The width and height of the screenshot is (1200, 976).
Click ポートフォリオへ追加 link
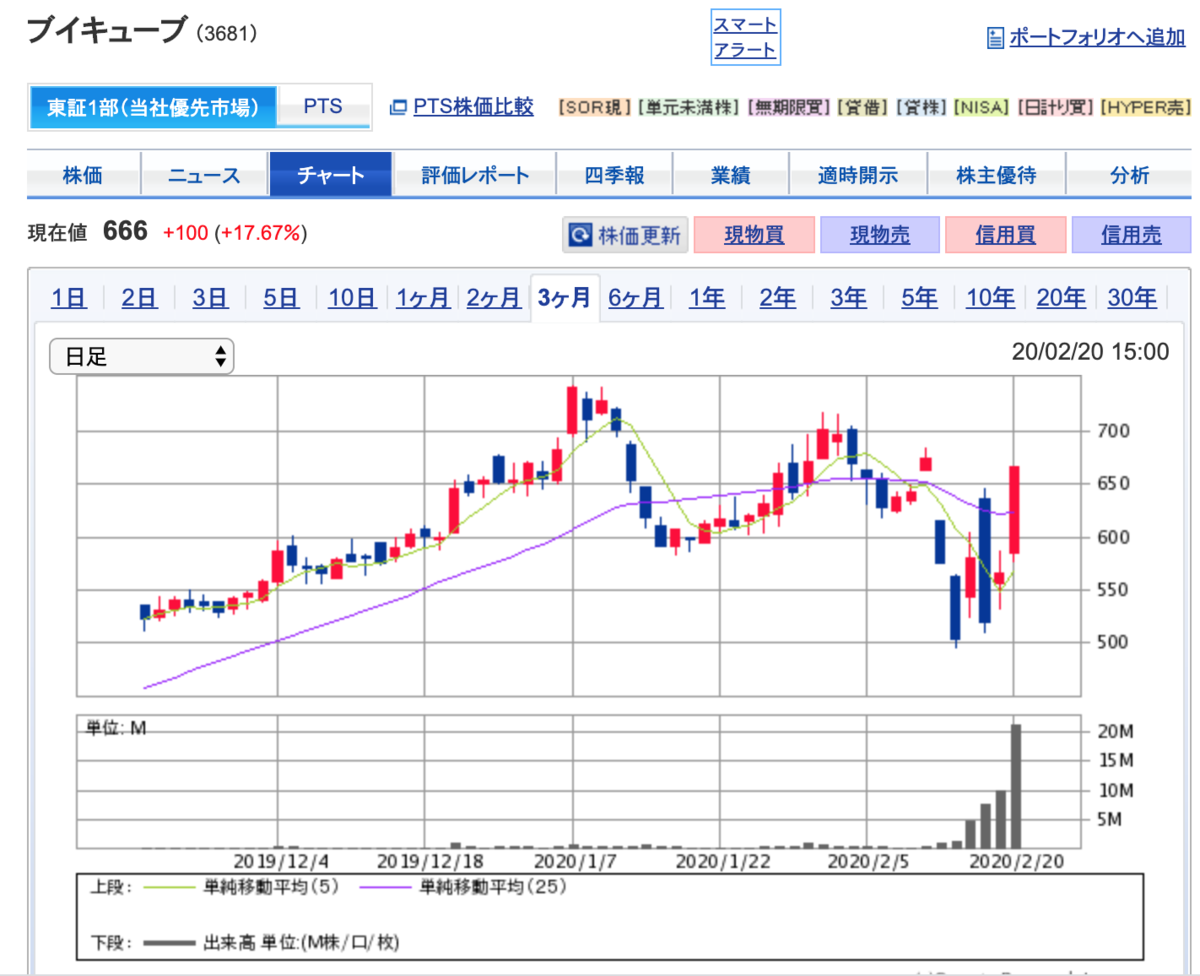click(x=1097, y=38)
